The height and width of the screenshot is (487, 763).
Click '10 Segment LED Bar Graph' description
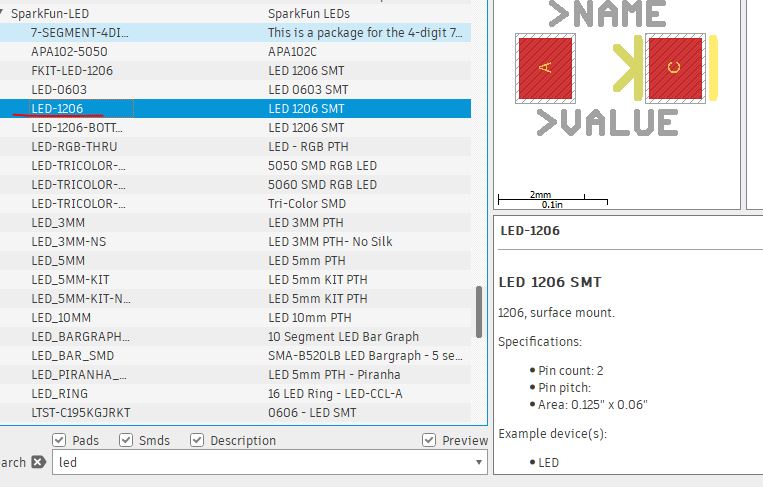tap(343, 336)
